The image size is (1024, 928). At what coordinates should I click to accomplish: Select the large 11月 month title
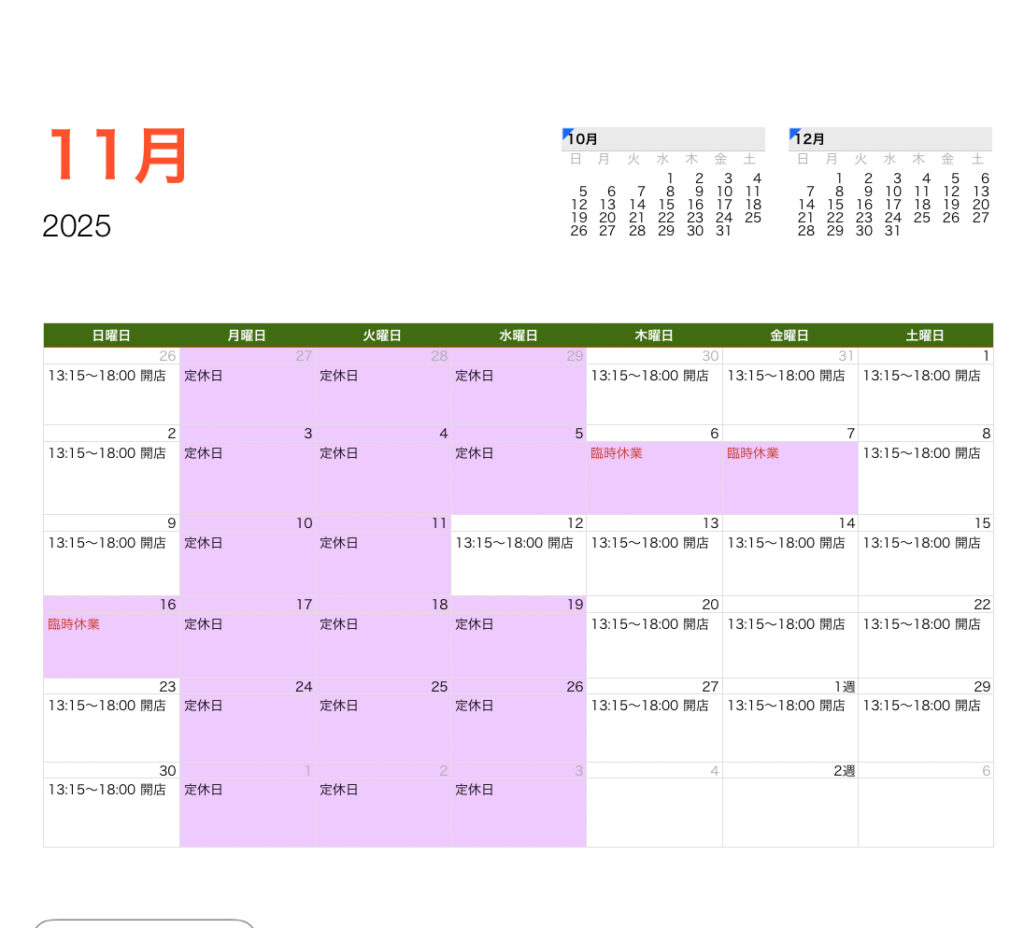click(x=118, y=156)
